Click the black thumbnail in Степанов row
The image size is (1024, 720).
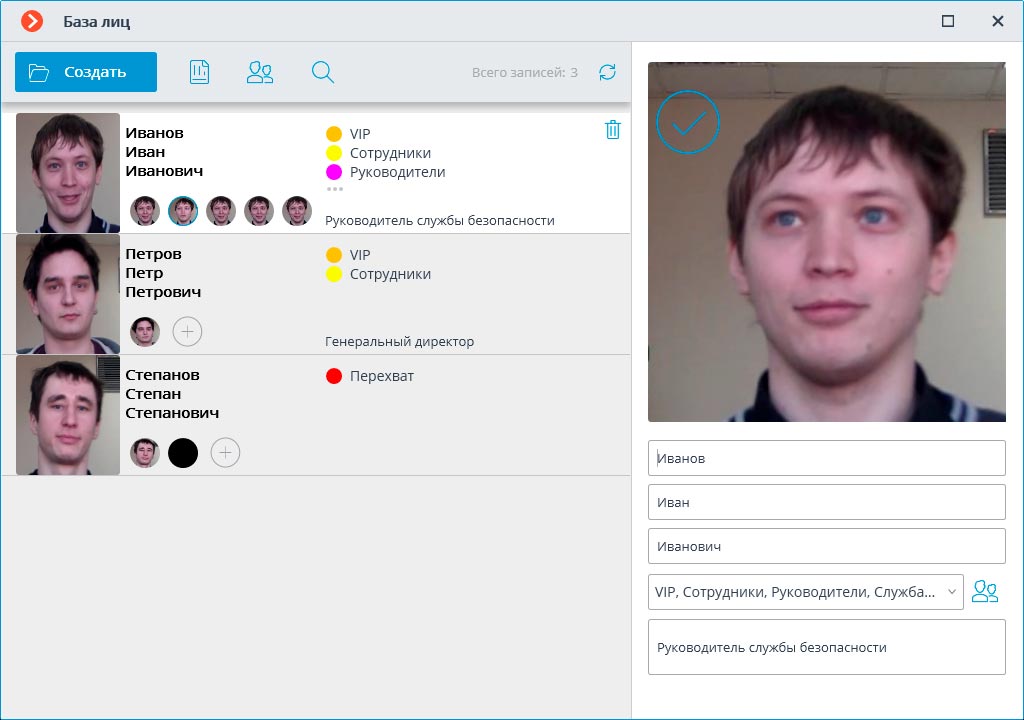click(183, 453)
